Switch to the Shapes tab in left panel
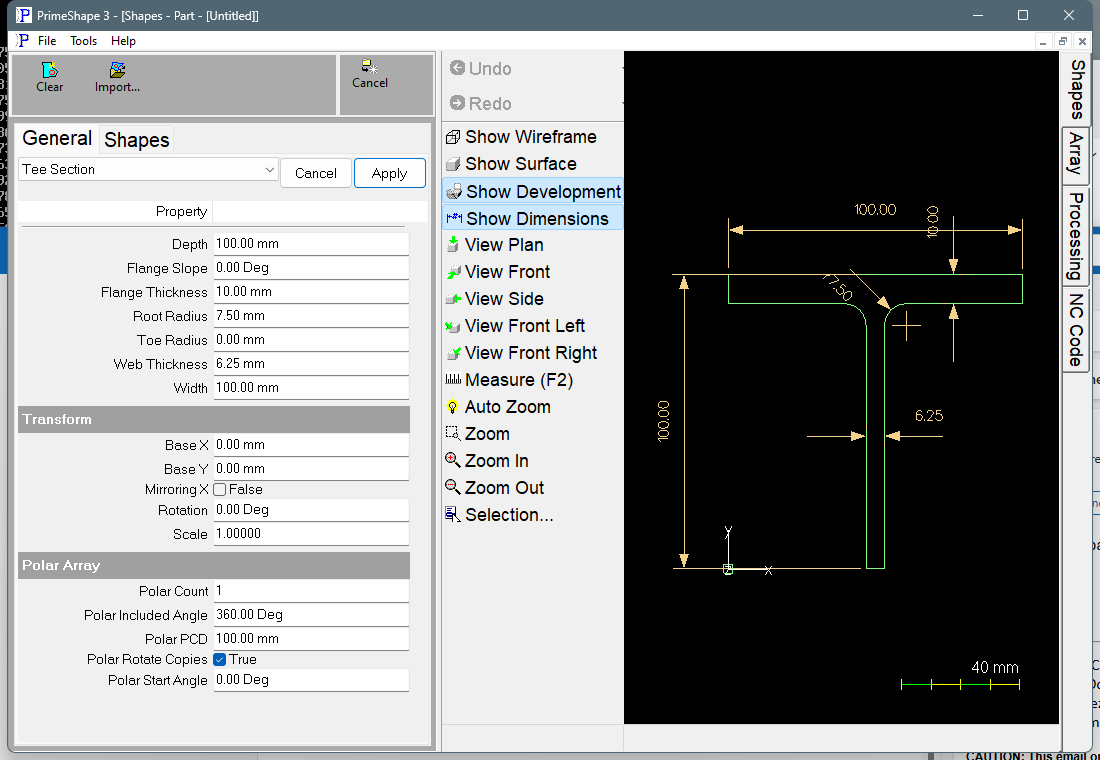Screen dimensions: 1100x760 click(136, 140)
